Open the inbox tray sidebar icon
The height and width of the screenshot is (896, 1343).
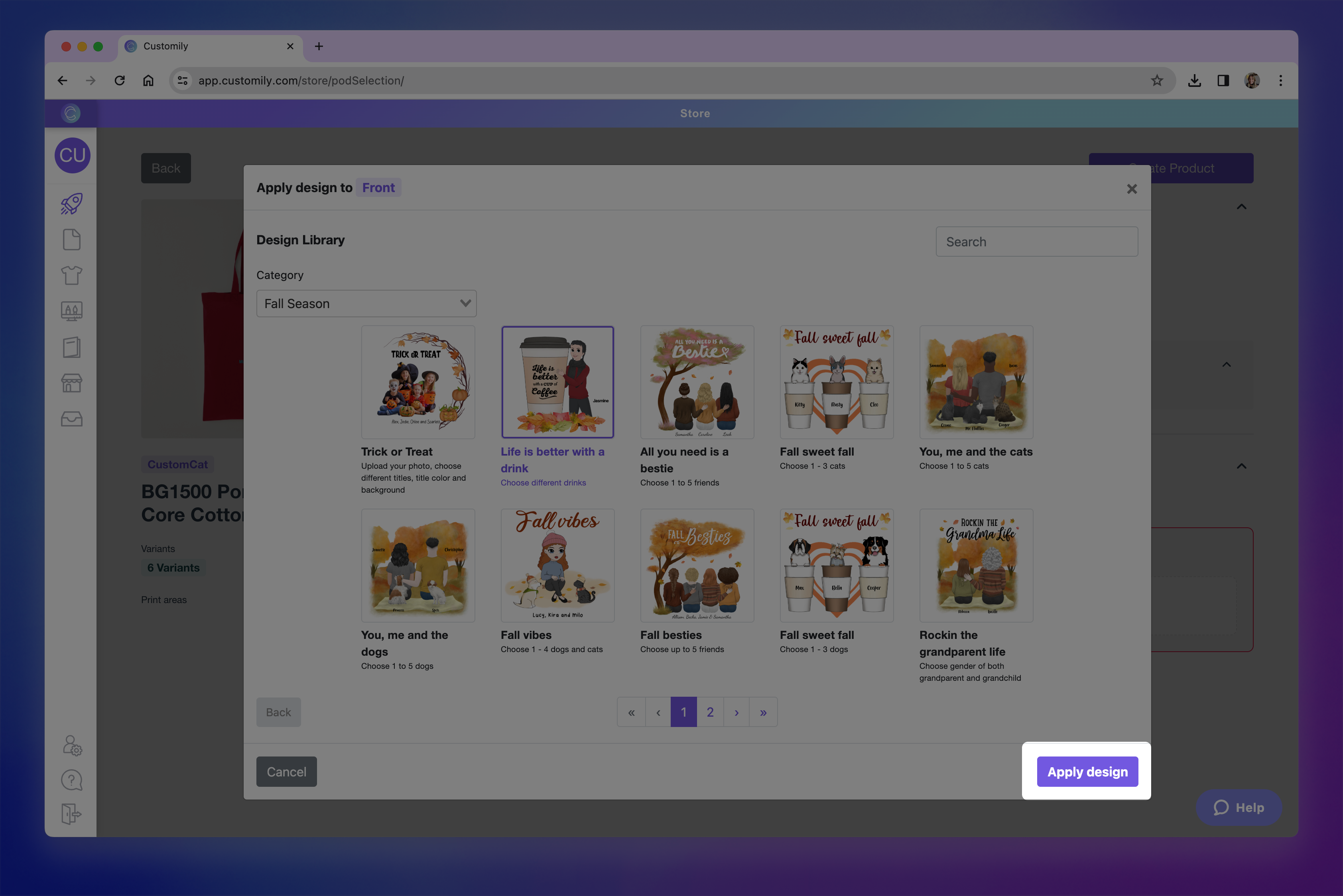point(71,419)
